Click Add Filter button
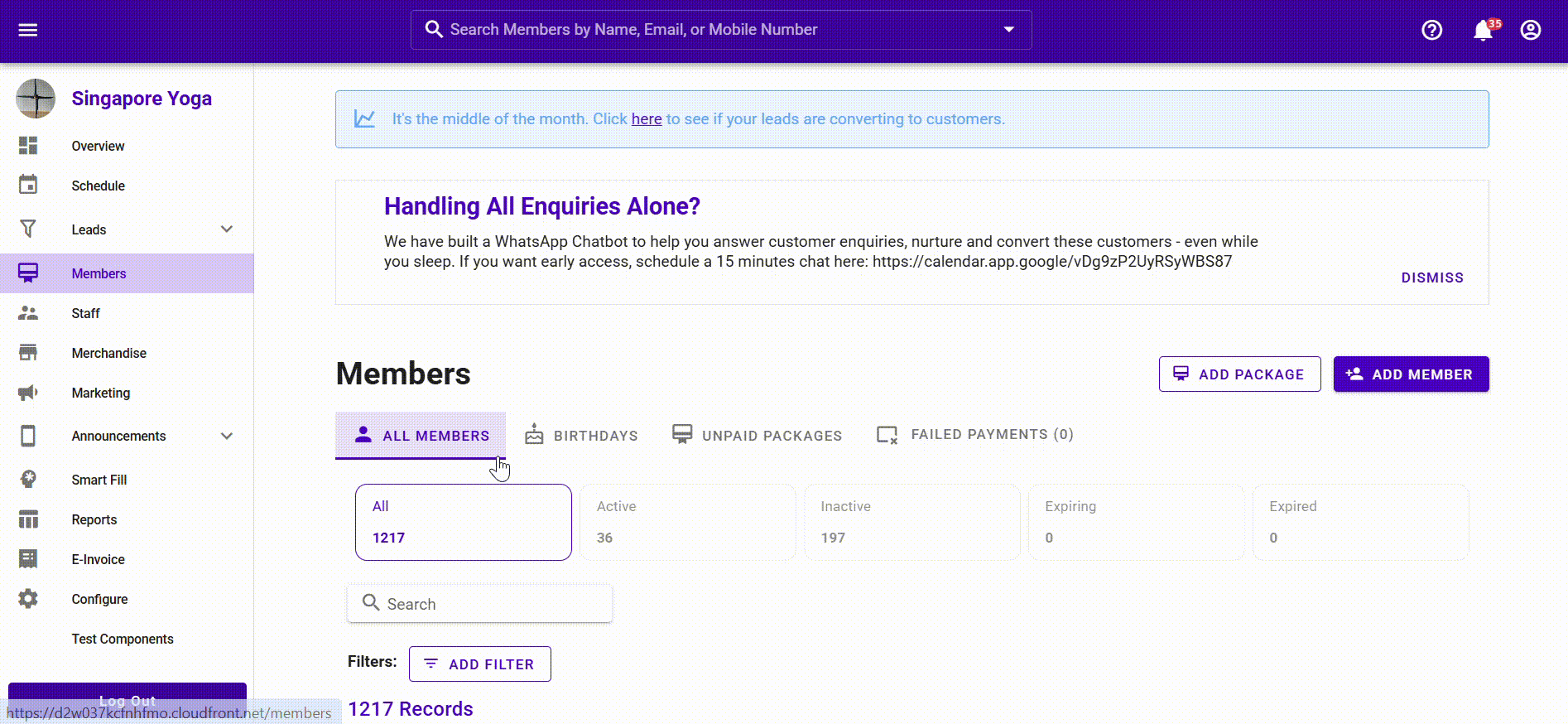Viewport: 1568px width, 724px height. click(480, 664)
